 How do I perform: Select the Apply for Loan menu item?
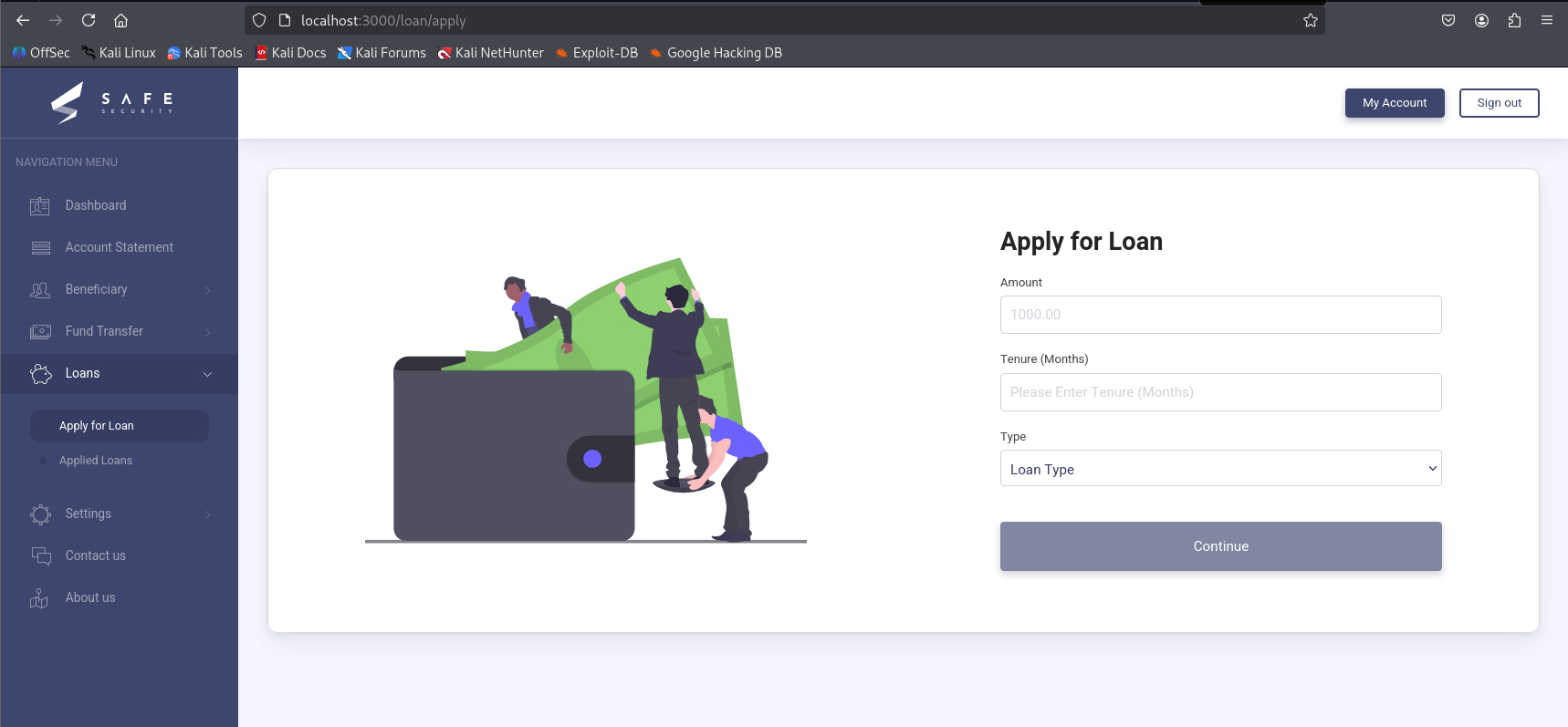[97, 426]
